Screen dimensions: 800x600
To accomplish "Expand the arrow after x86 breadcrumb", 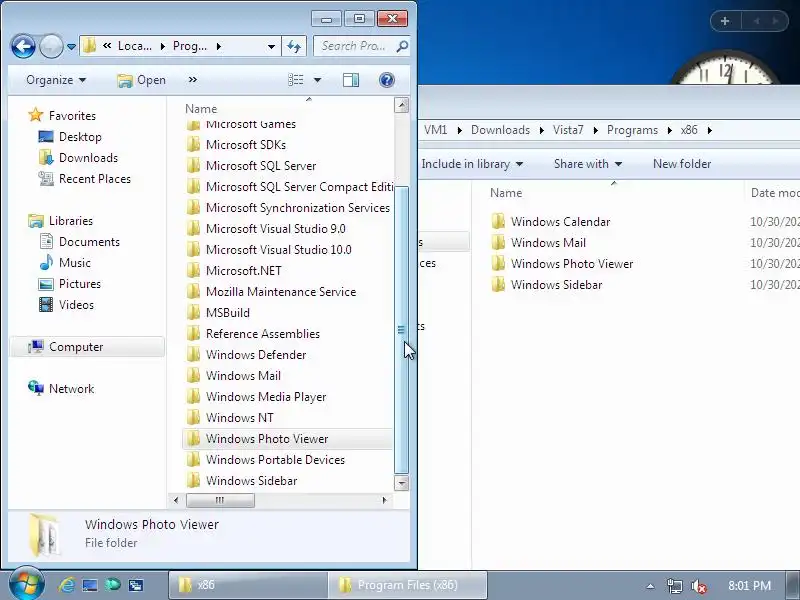I will point(710,131).
